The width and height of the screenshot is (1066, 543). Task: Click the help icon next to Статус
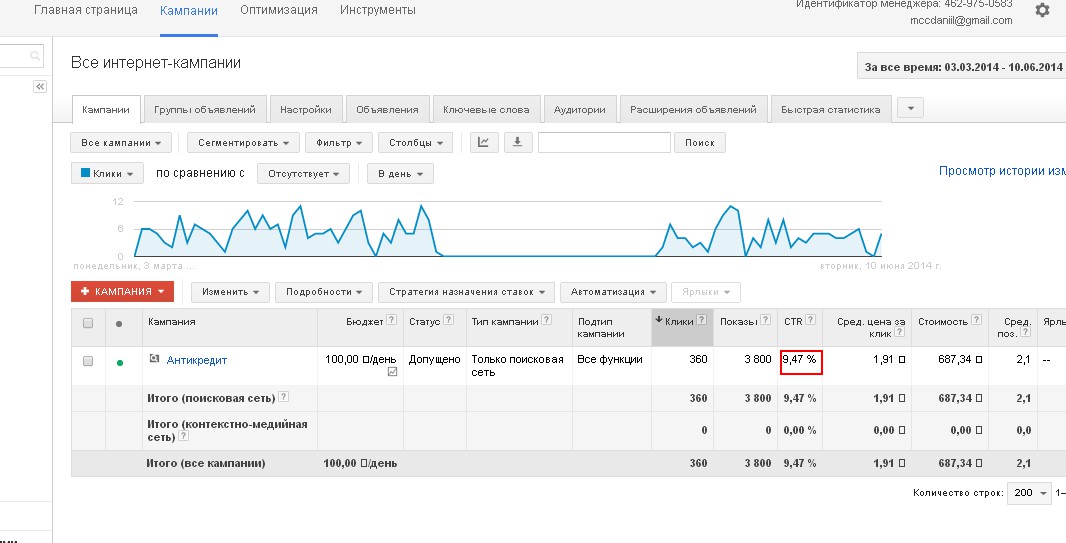click(x=449, y=320)
